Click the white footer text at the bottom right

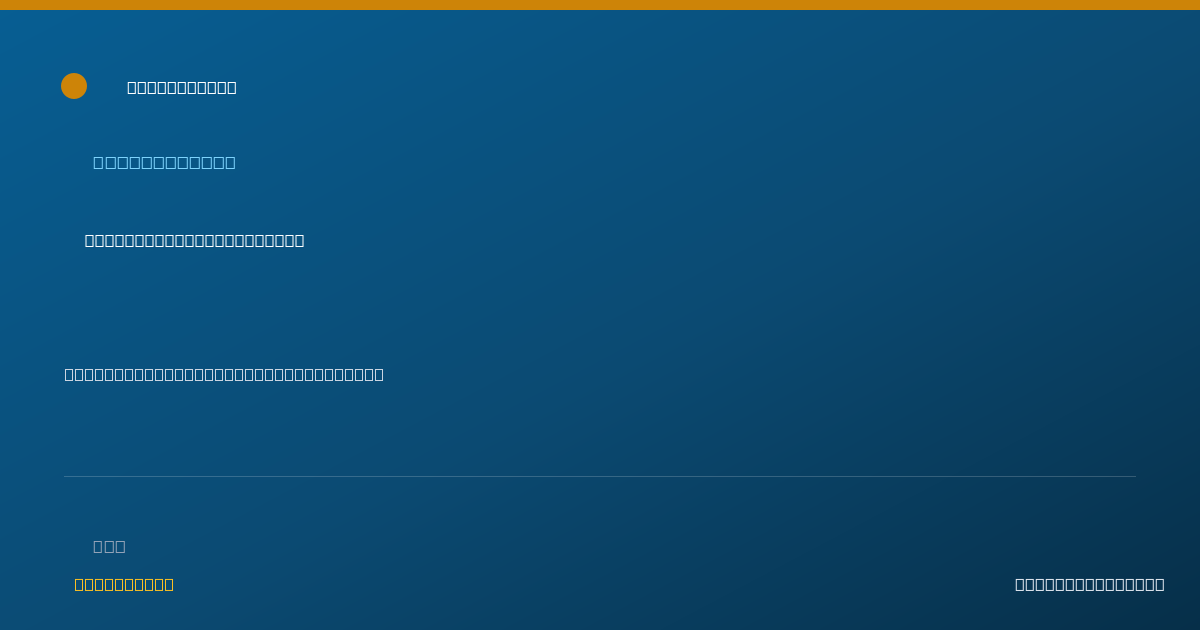(1089, 584)
